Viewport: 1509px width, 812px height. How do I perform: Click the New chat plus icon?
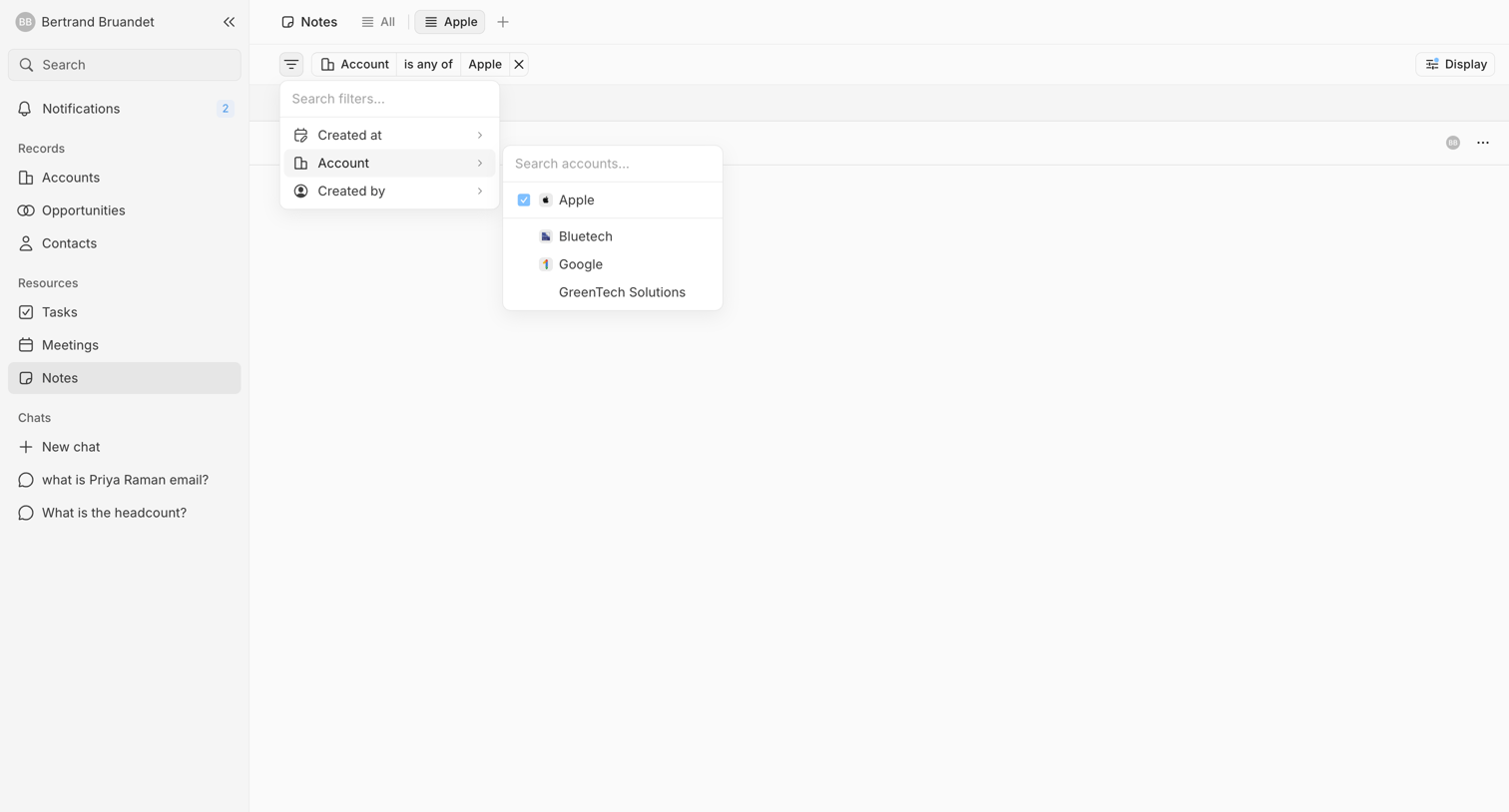pyautogui.click(x=26, y=447)
